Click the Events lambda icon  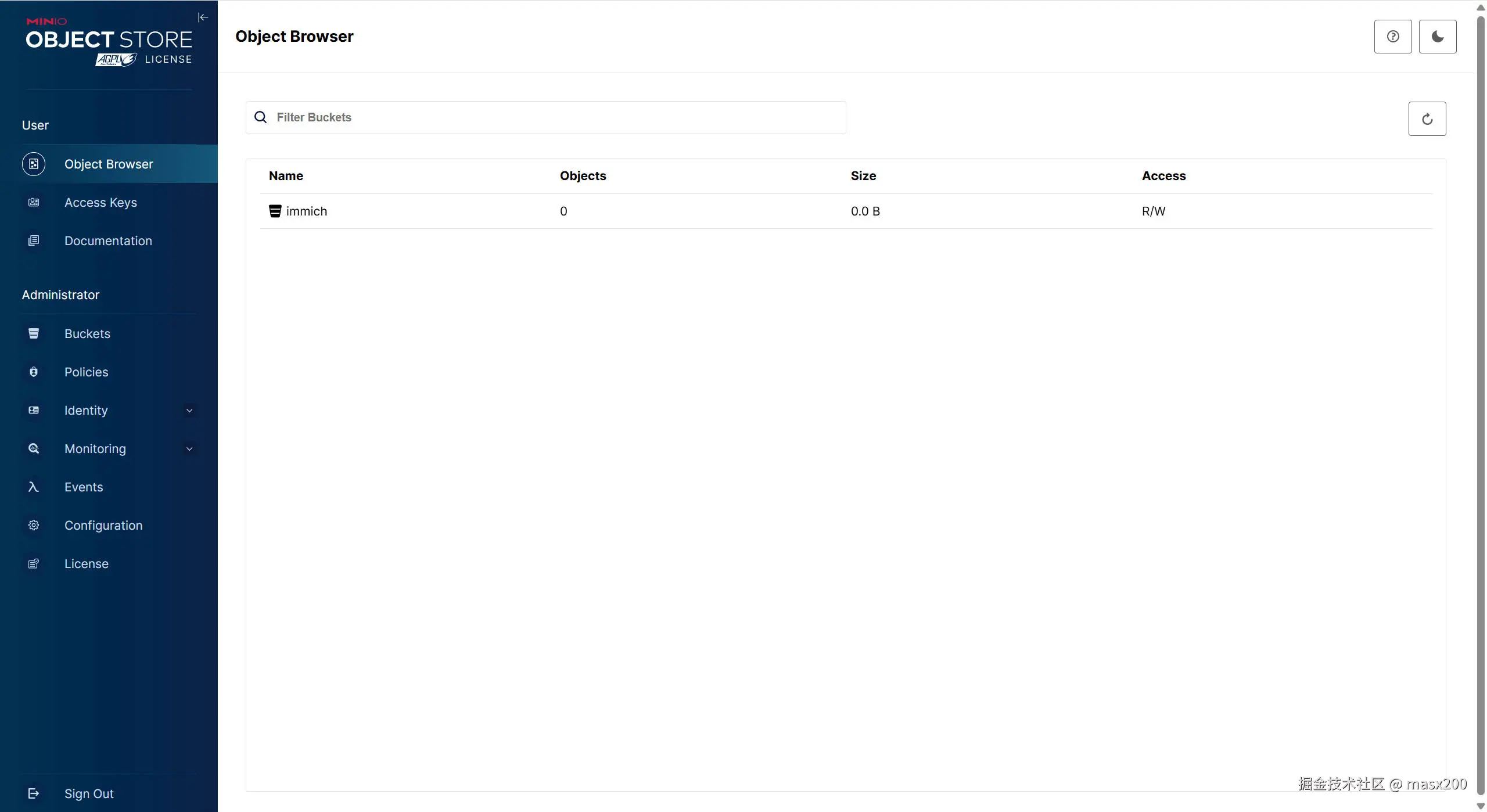[x=34, y=487]
